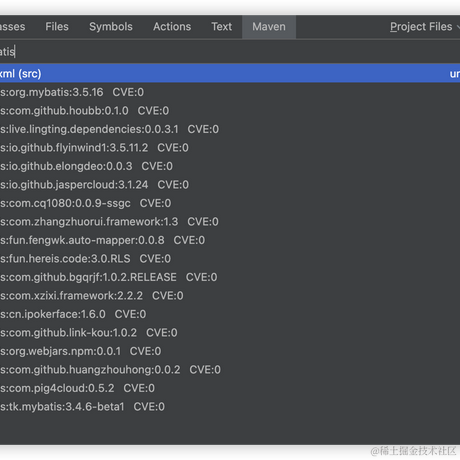Click the search input field
Image resolution: width=460 pixels, height=460 pixels.
point(230,52)
